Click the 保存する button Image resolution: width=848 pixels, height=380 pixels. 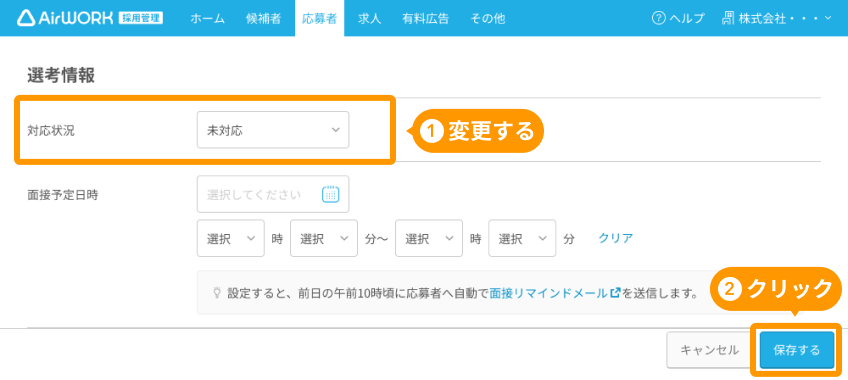(797, 350)
